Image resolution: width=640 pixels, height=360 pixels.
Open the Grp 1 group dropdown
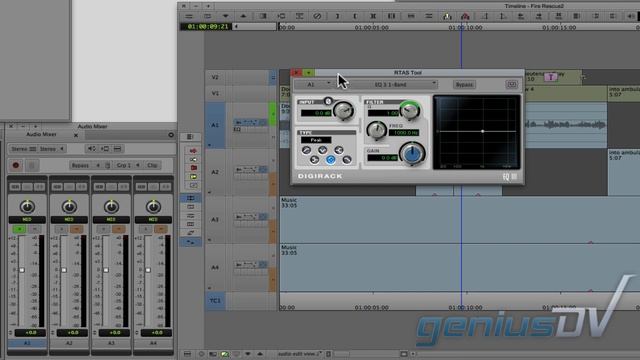point(127,165)
